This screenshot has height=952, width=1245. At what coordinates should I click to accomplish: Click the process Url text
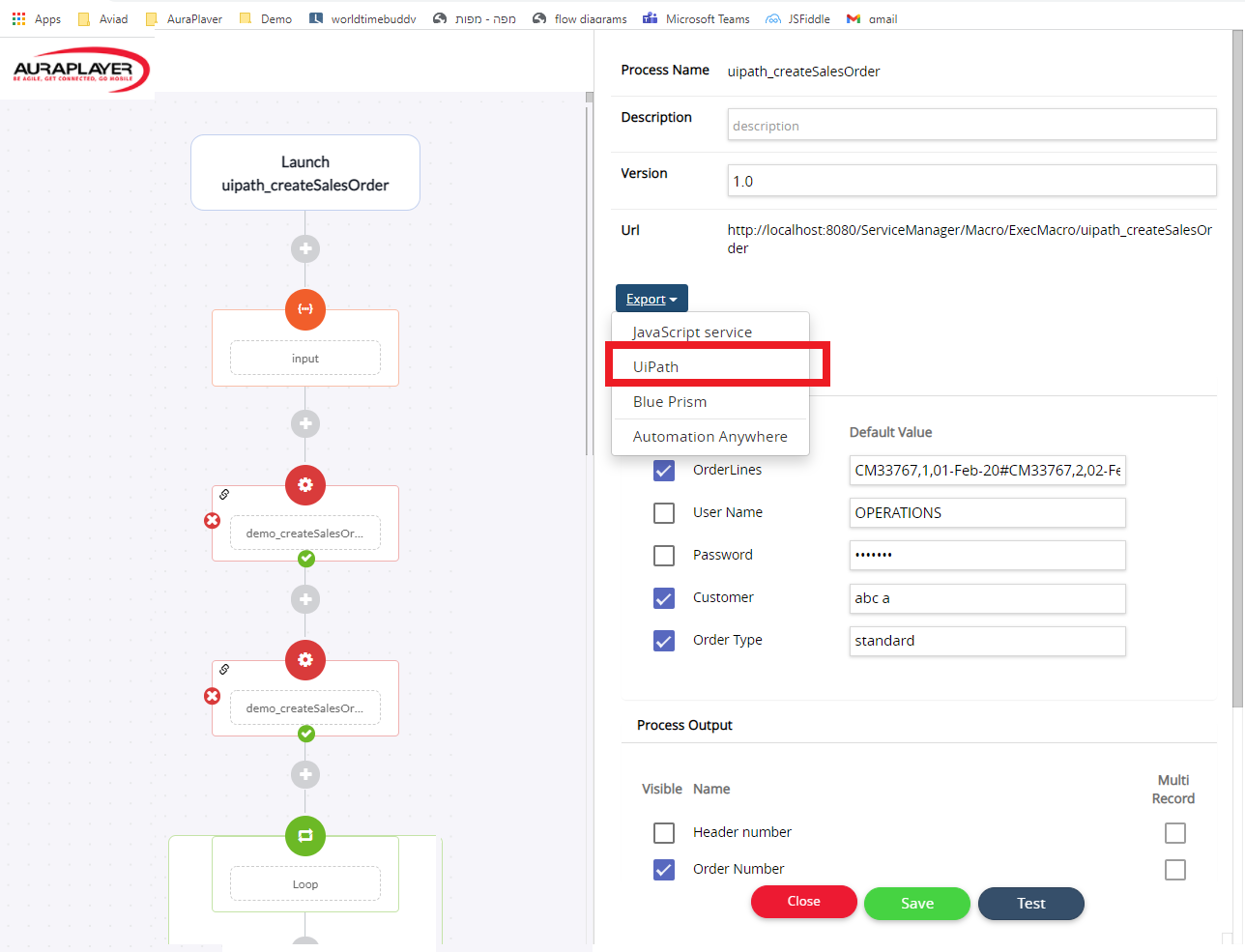coord(970,239)
